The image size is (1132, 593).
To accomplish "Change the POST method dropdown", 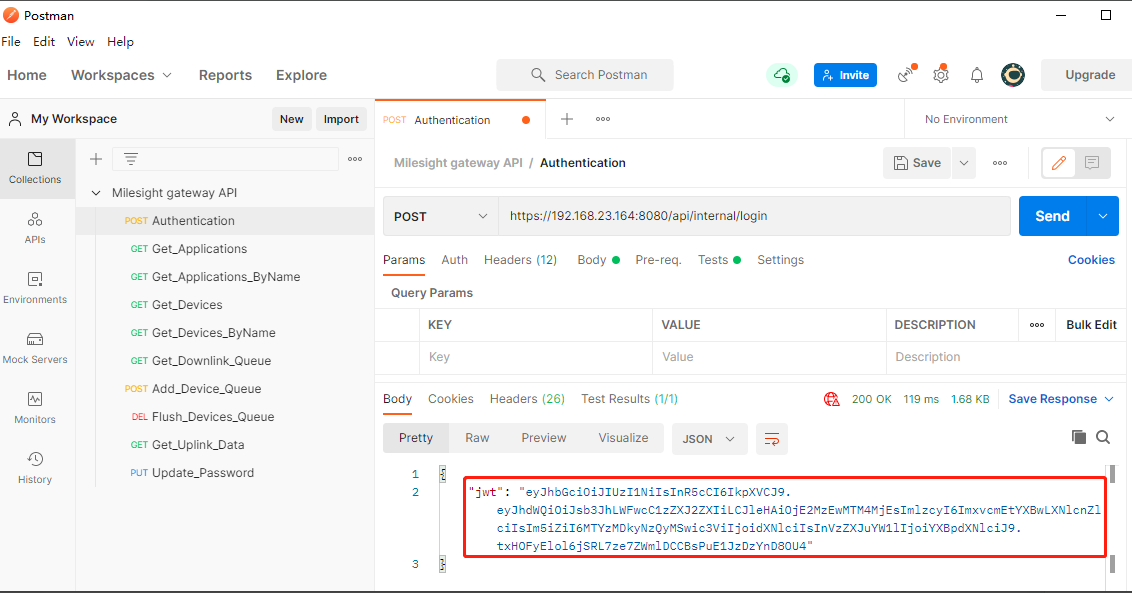I will click(x=440, y=217).
